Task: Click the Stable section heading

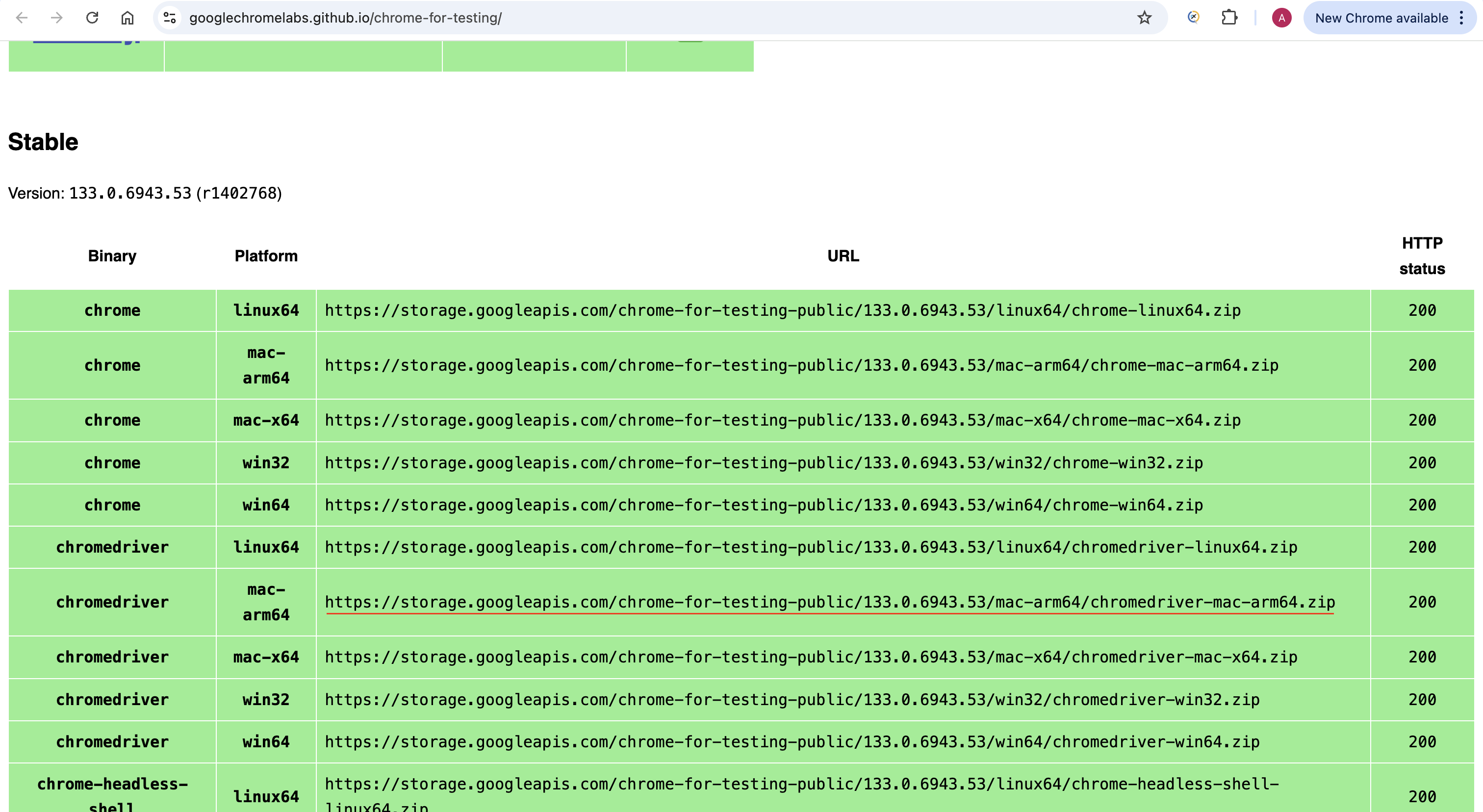Action: tap(43, 142)
